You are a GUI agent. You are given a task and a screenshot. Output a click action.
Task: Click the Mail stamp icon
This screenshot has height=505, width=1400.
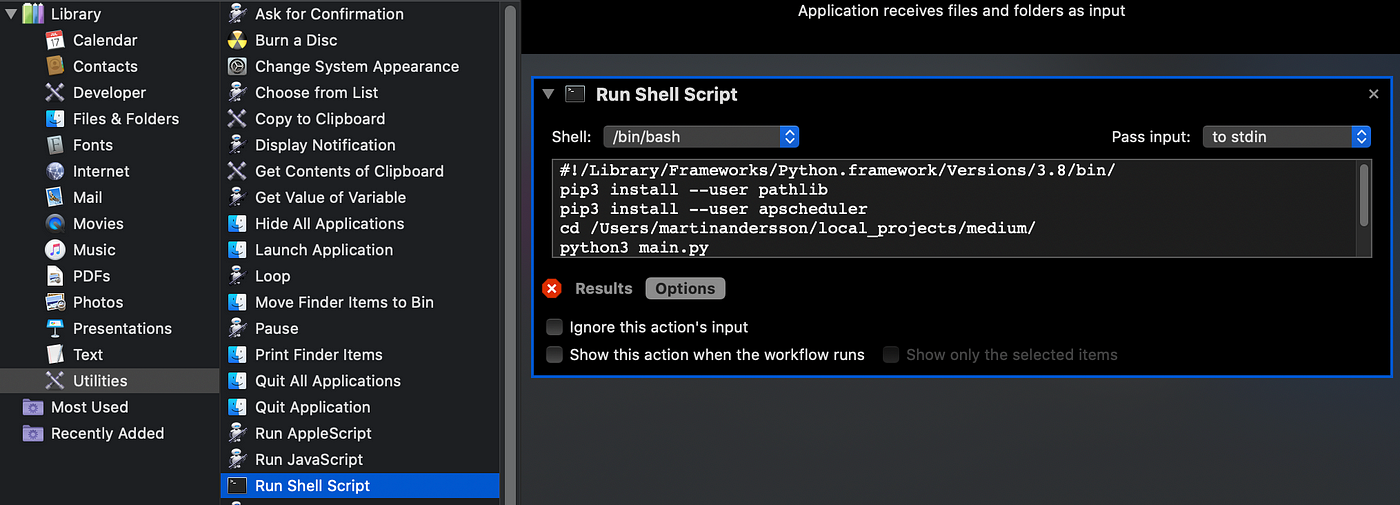point(55,197)
